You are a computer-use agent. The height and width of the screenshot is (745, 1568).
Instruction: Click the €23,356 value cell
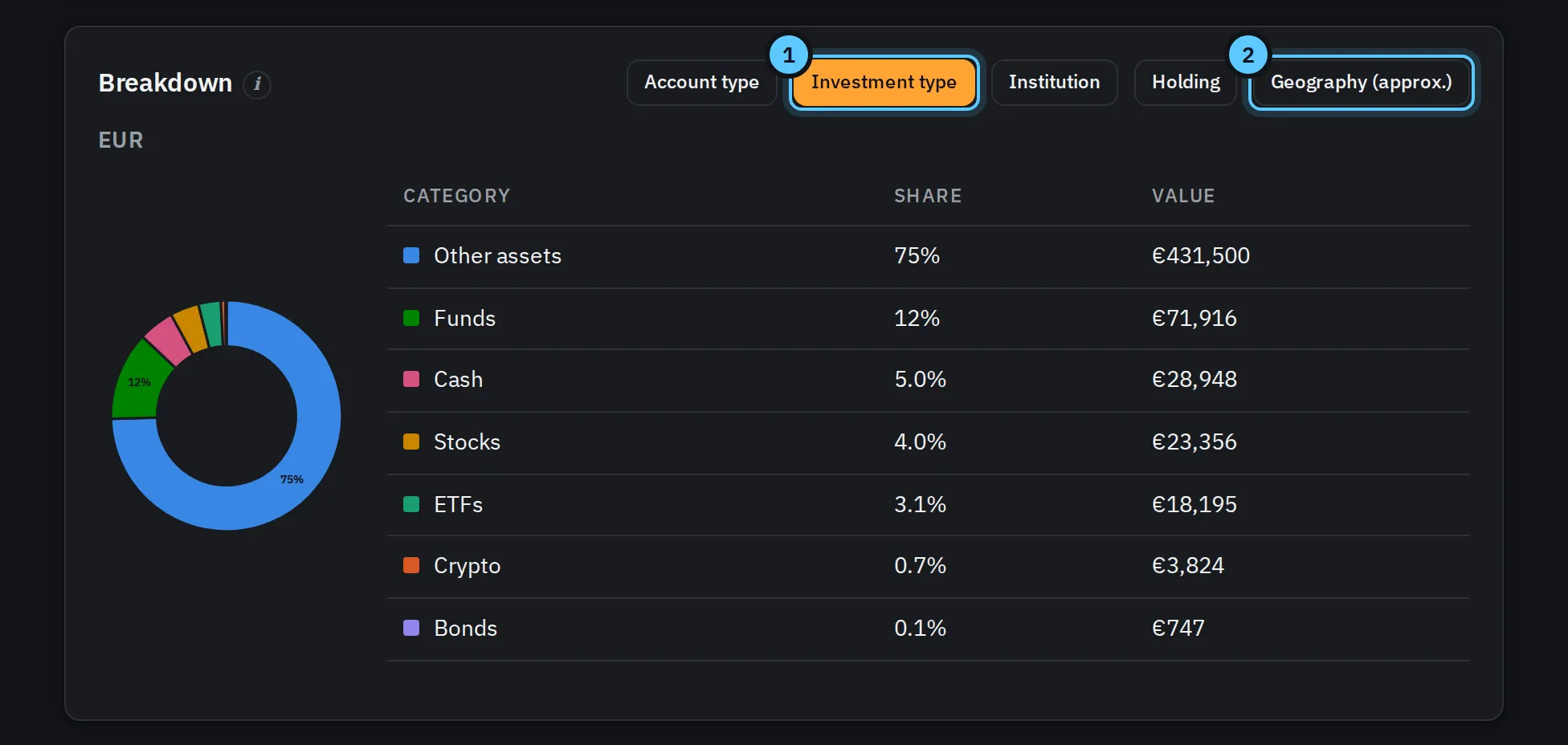click(x=1194, y=442)
